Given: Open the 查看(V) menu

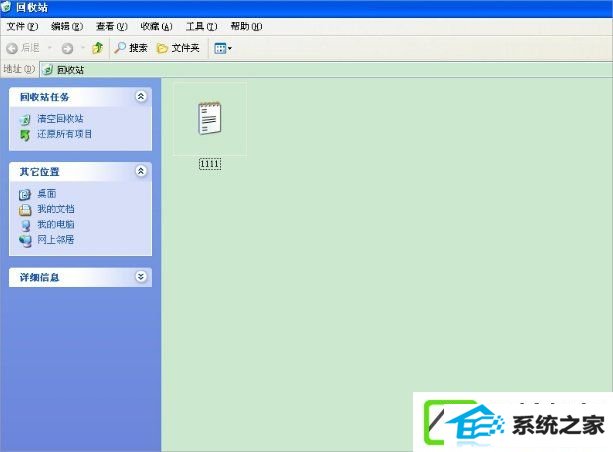Looking at the screenshot, I should tap(112, 27).
